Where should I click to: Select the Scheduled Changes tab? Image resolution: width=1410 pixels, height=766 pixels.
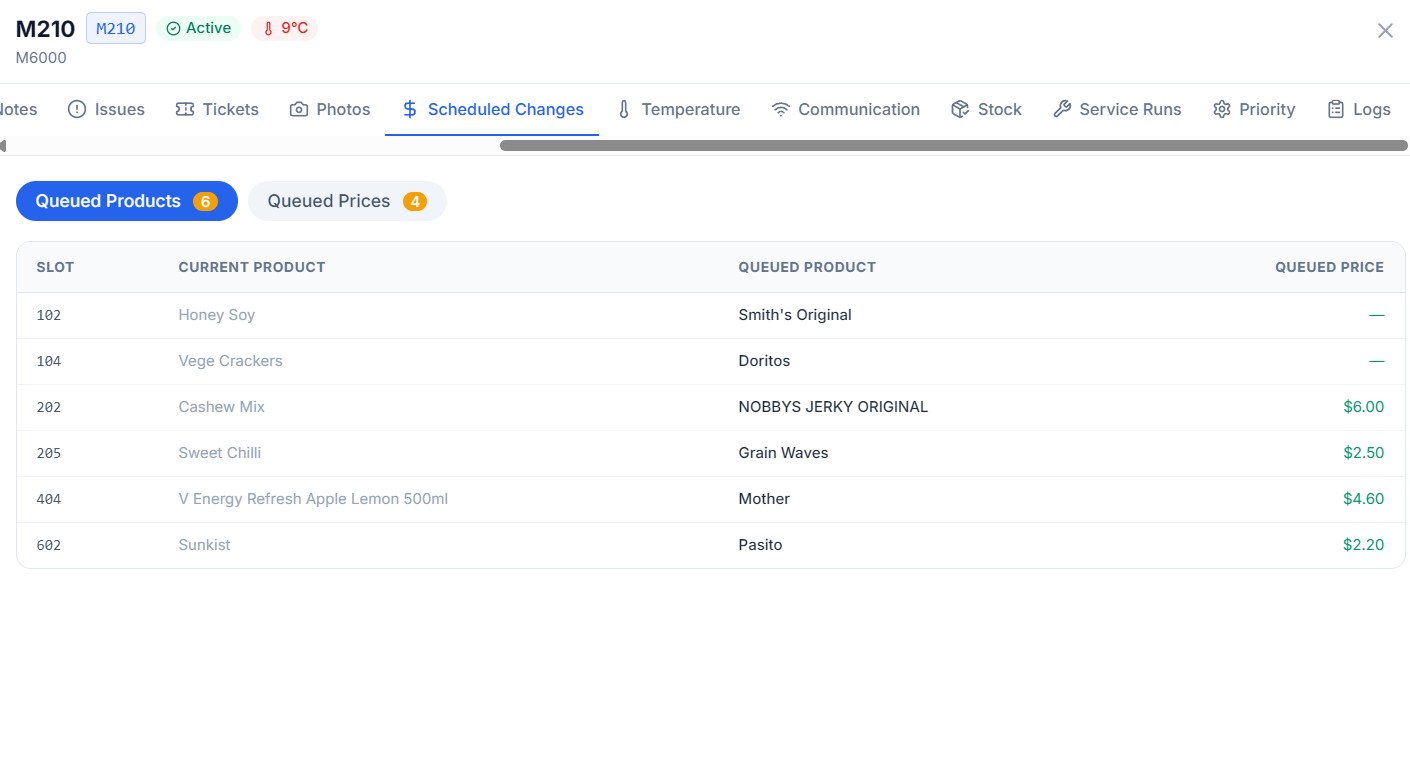[x=492, y=109]
